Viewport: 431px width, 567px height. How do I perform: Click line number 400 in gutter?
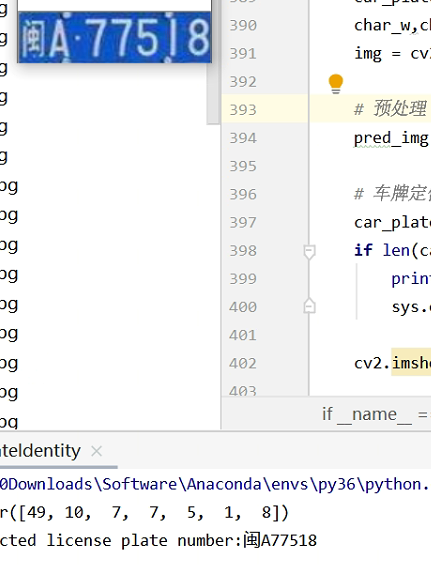pyautogui.click(x=243, y=307)
